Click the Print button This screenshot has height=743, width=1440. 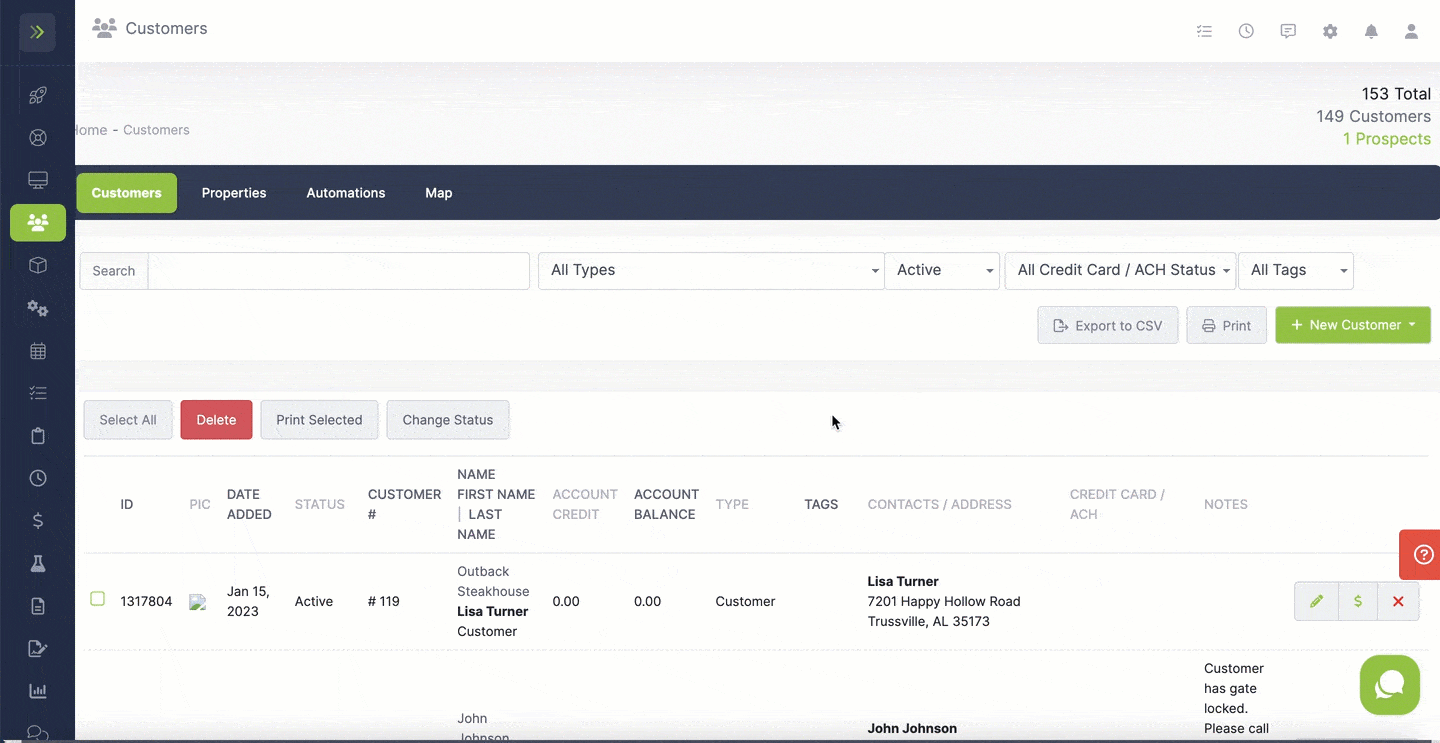[1226, 325]
